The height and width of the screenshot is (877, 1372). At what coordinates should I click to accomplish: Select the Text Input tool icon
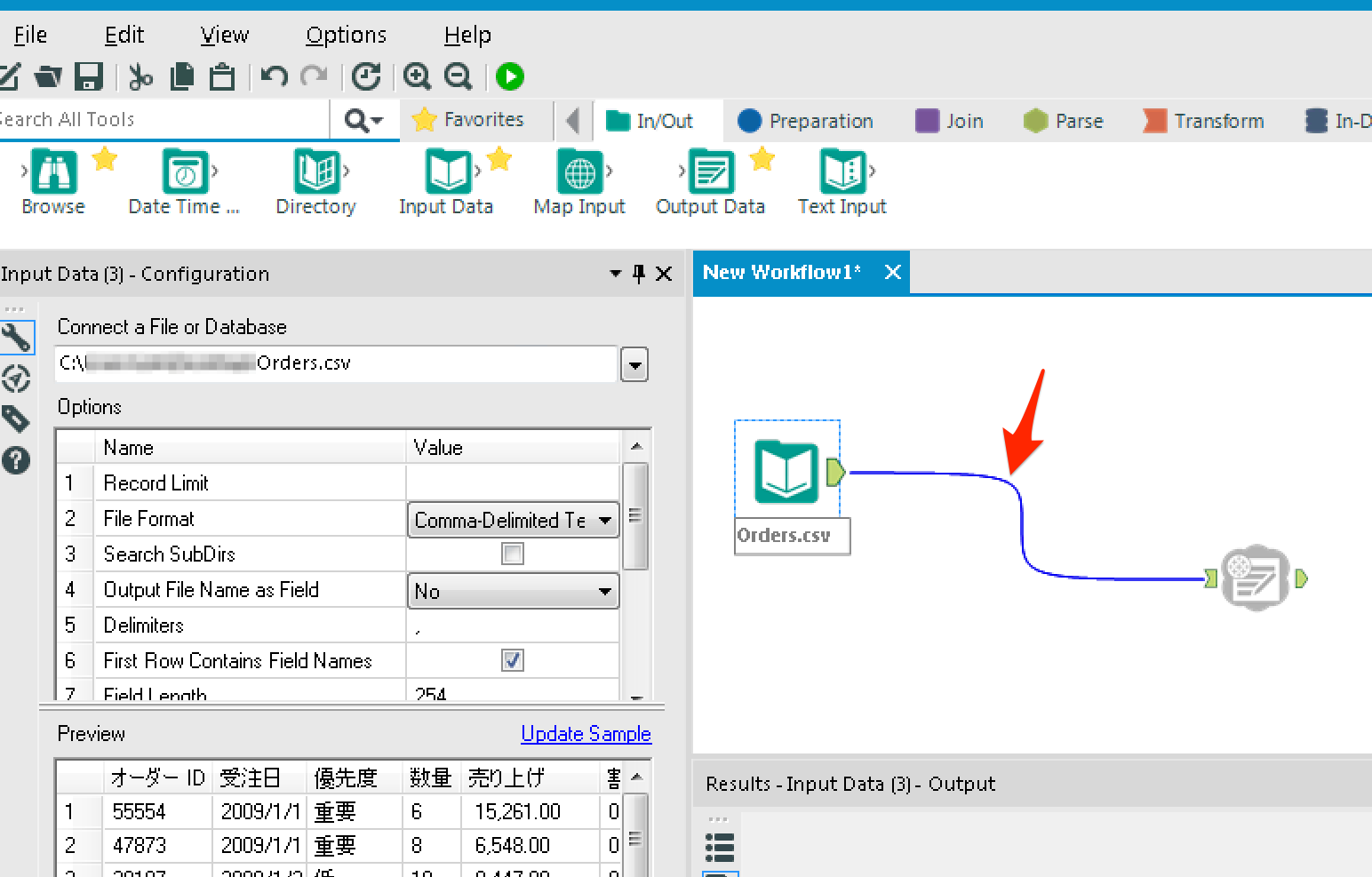842,172
